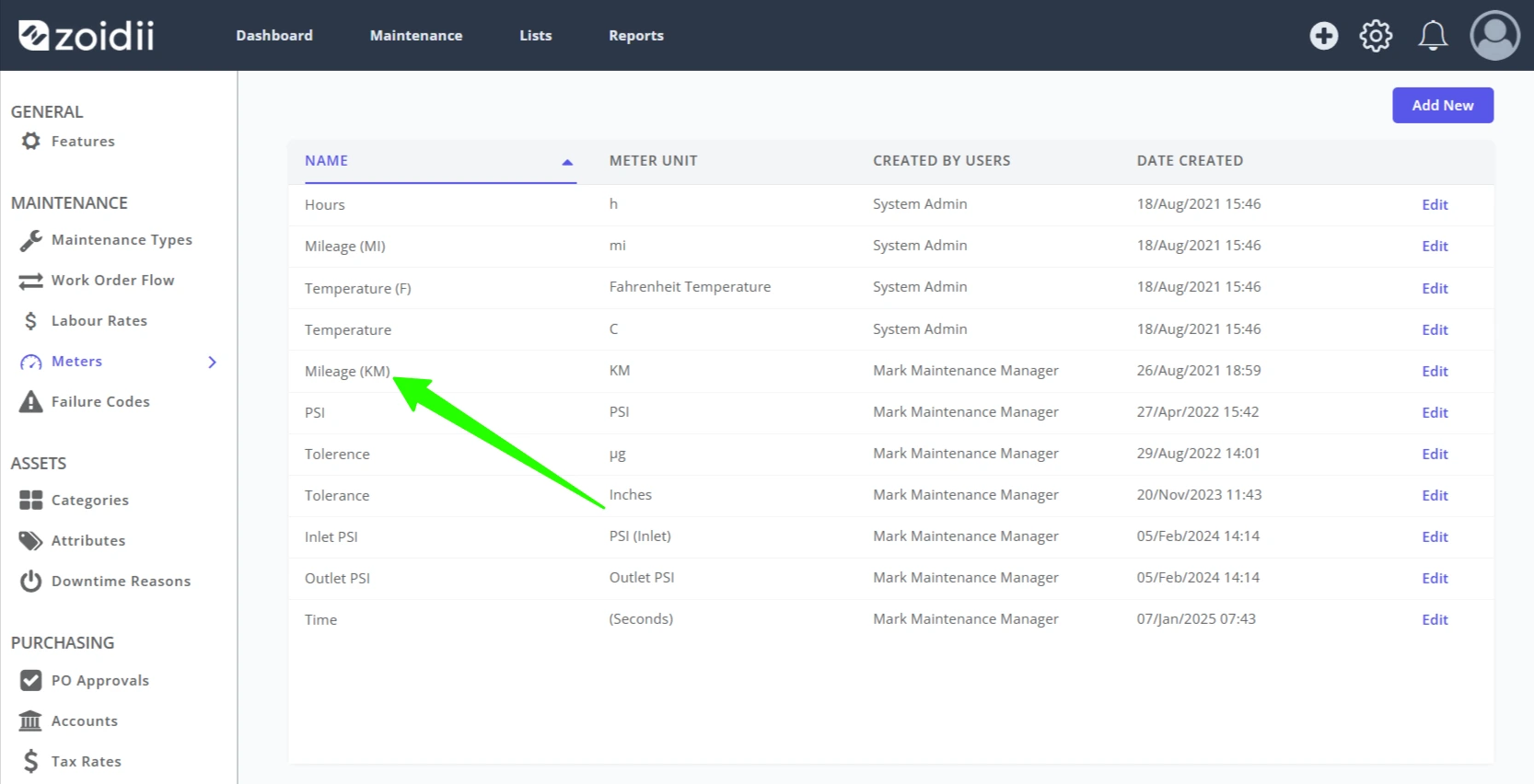
Task: Open the plus quick-add icon
Action: [1324, 36]
